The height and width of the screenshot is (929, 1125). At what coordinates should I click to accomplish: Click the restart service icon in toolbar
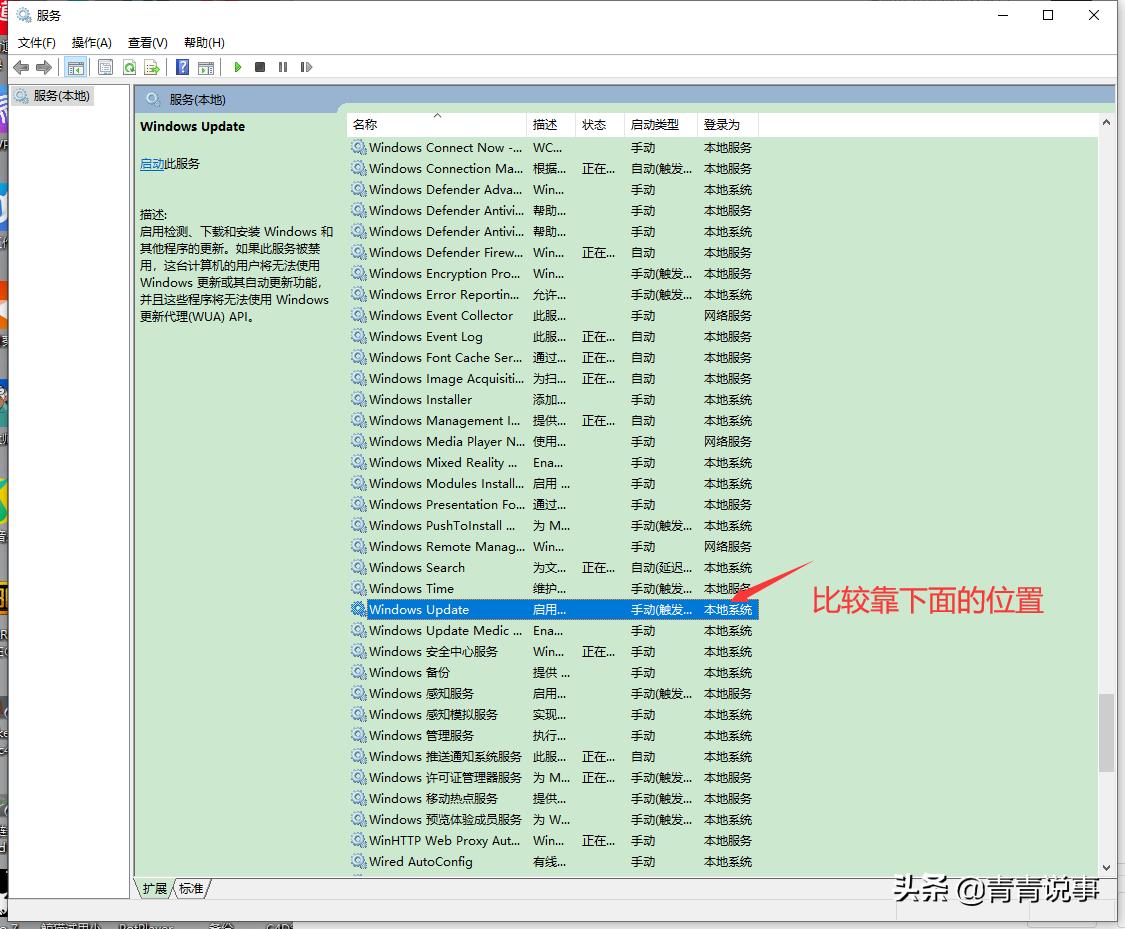coord(307,67)
